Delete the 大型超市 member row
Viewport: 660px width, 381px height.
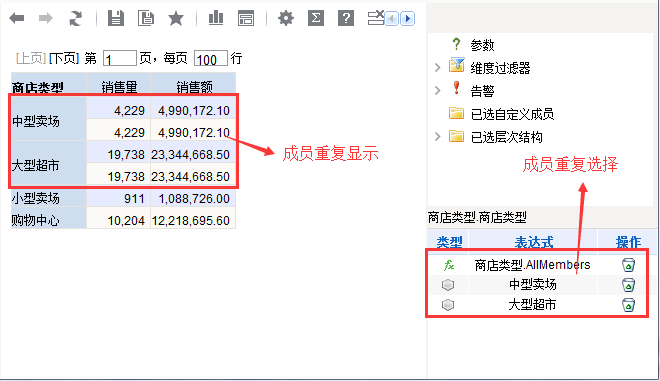click(x=628, y=305)
